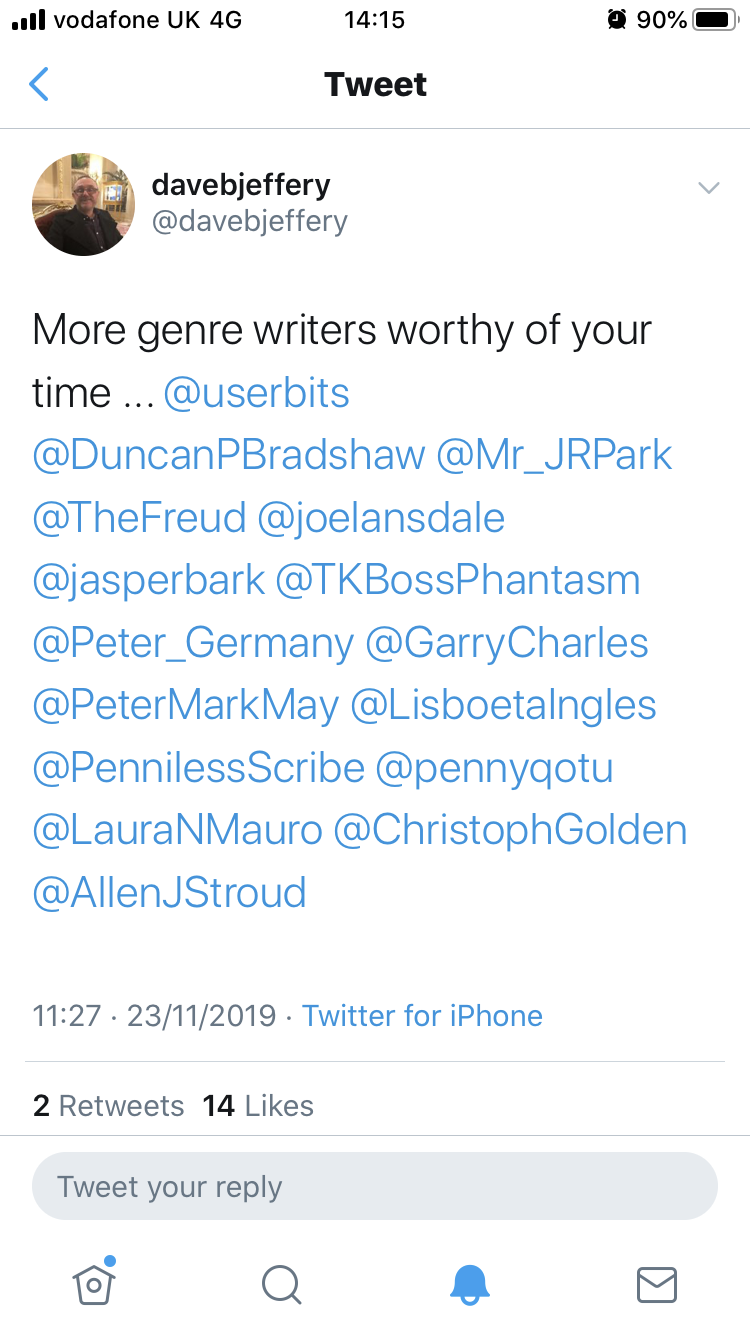Viewport: 750px width, 1334px height.
Task: Tap the alarm clock status icon
Action: coord(617,19)
